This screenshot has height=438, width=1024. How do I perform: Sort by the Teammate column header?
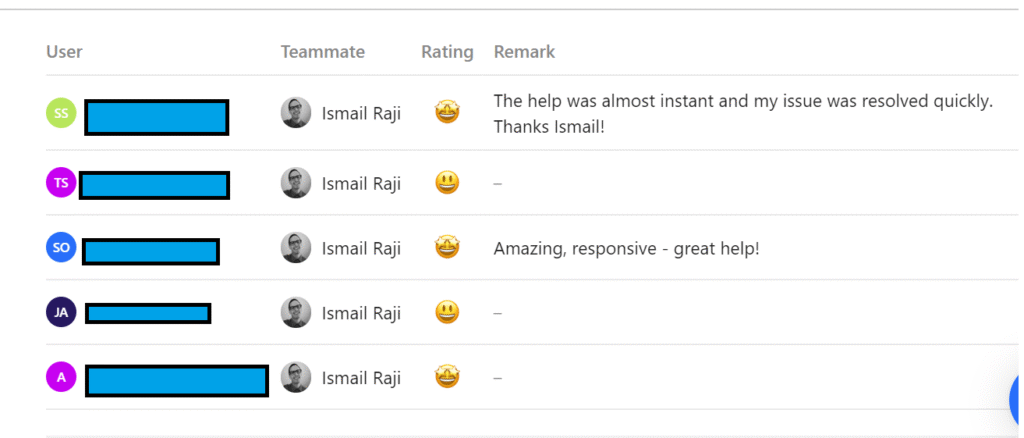click(x=322, y=52)
